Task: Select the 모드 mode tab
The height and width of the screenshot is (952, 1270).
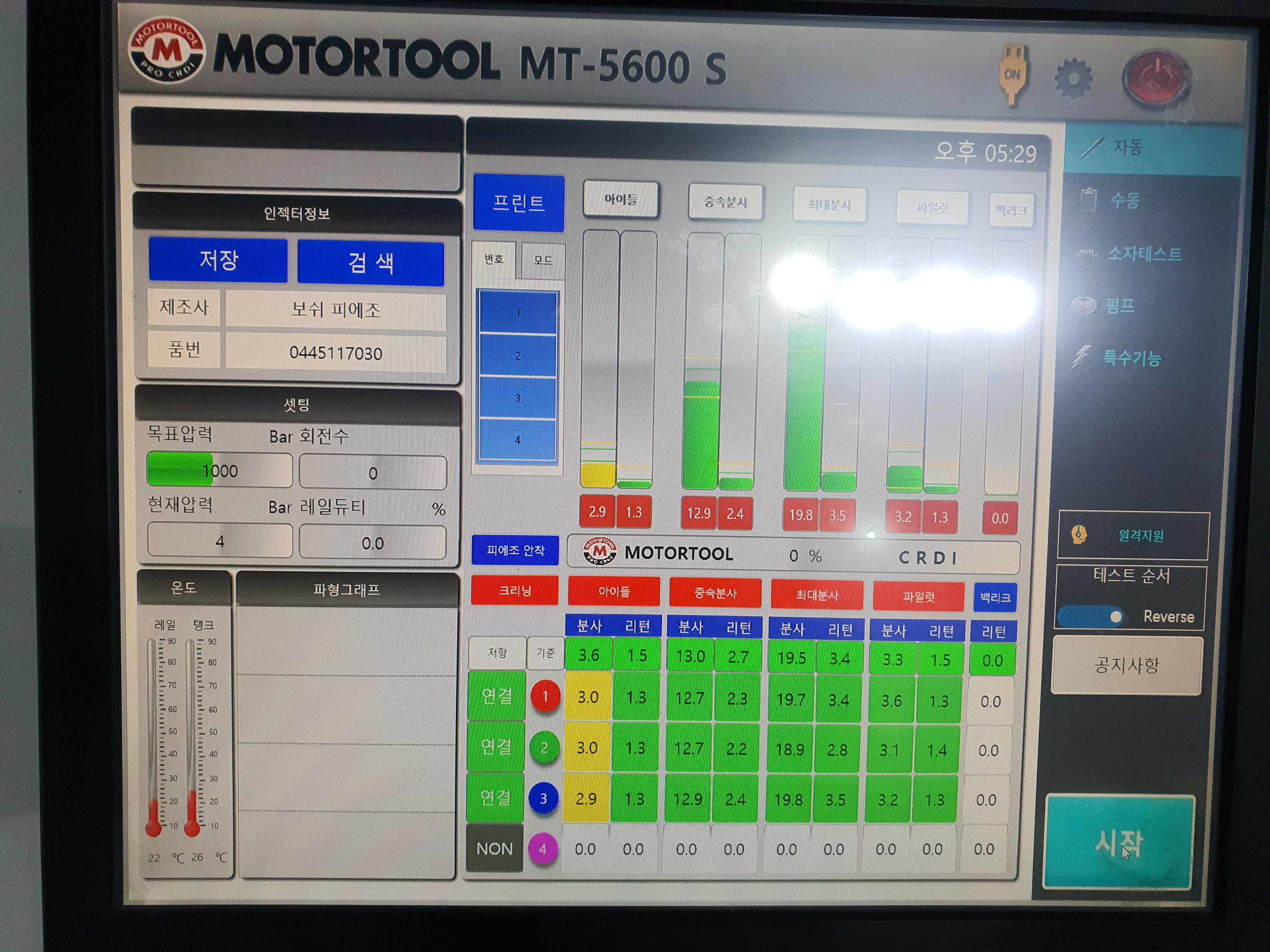Action: coord(543,261)
